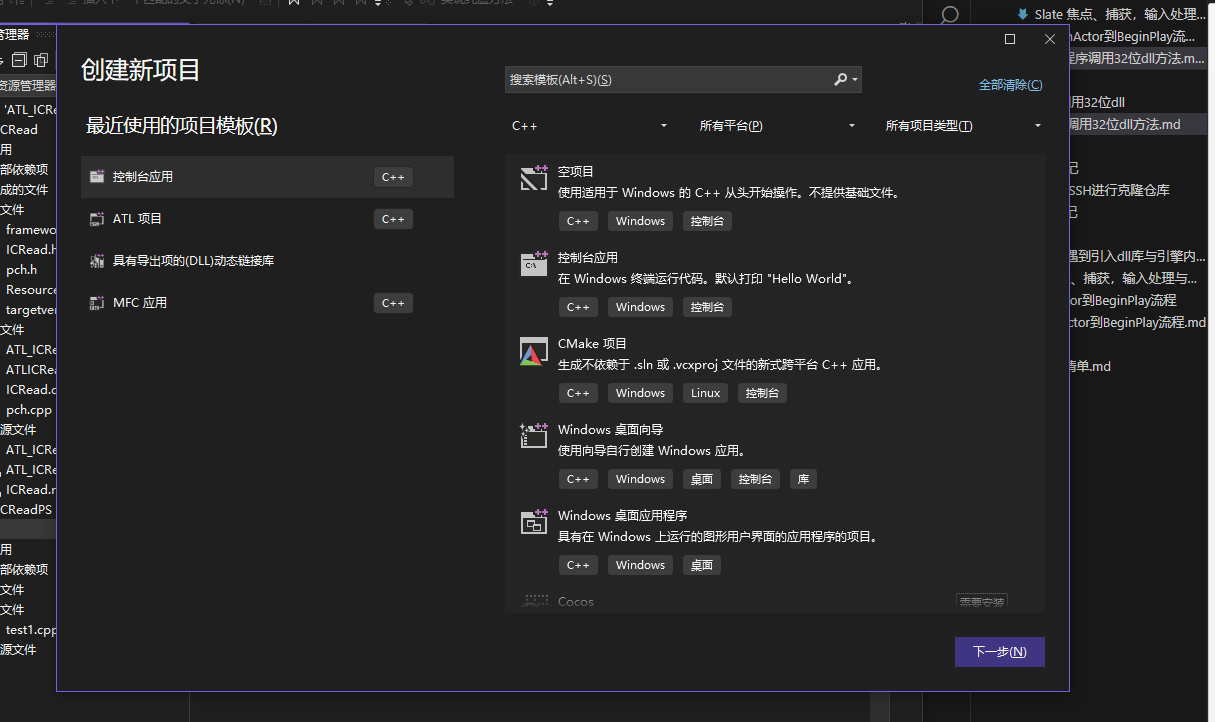Screen dimensions: 1215x722
Task: Open the 所有平台 platform dropdown
Action: tap(777, 126)
